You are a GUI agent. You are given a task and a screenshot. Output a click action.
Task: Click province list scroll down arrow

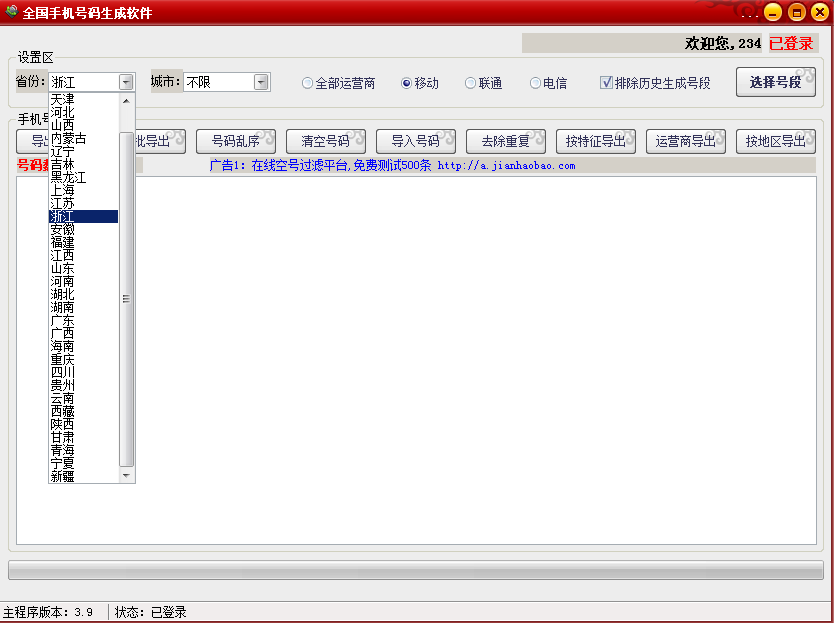click(126, 476)
